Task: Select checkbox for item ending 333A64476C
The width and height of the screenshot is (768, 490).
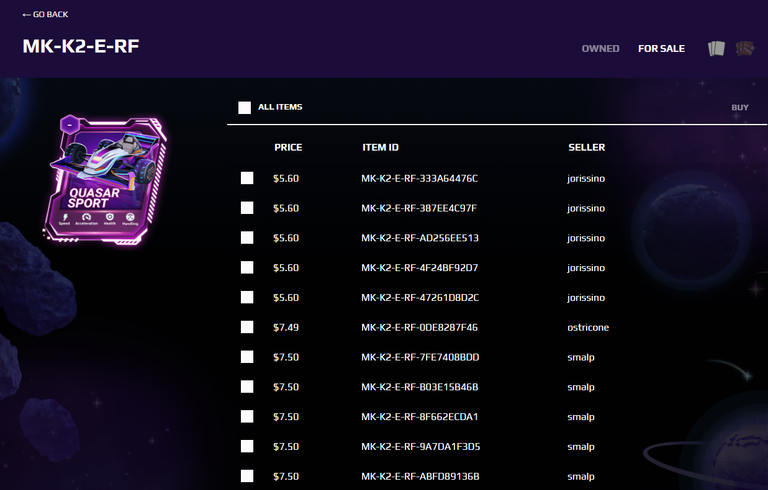Action: click(x=247, y=178)
